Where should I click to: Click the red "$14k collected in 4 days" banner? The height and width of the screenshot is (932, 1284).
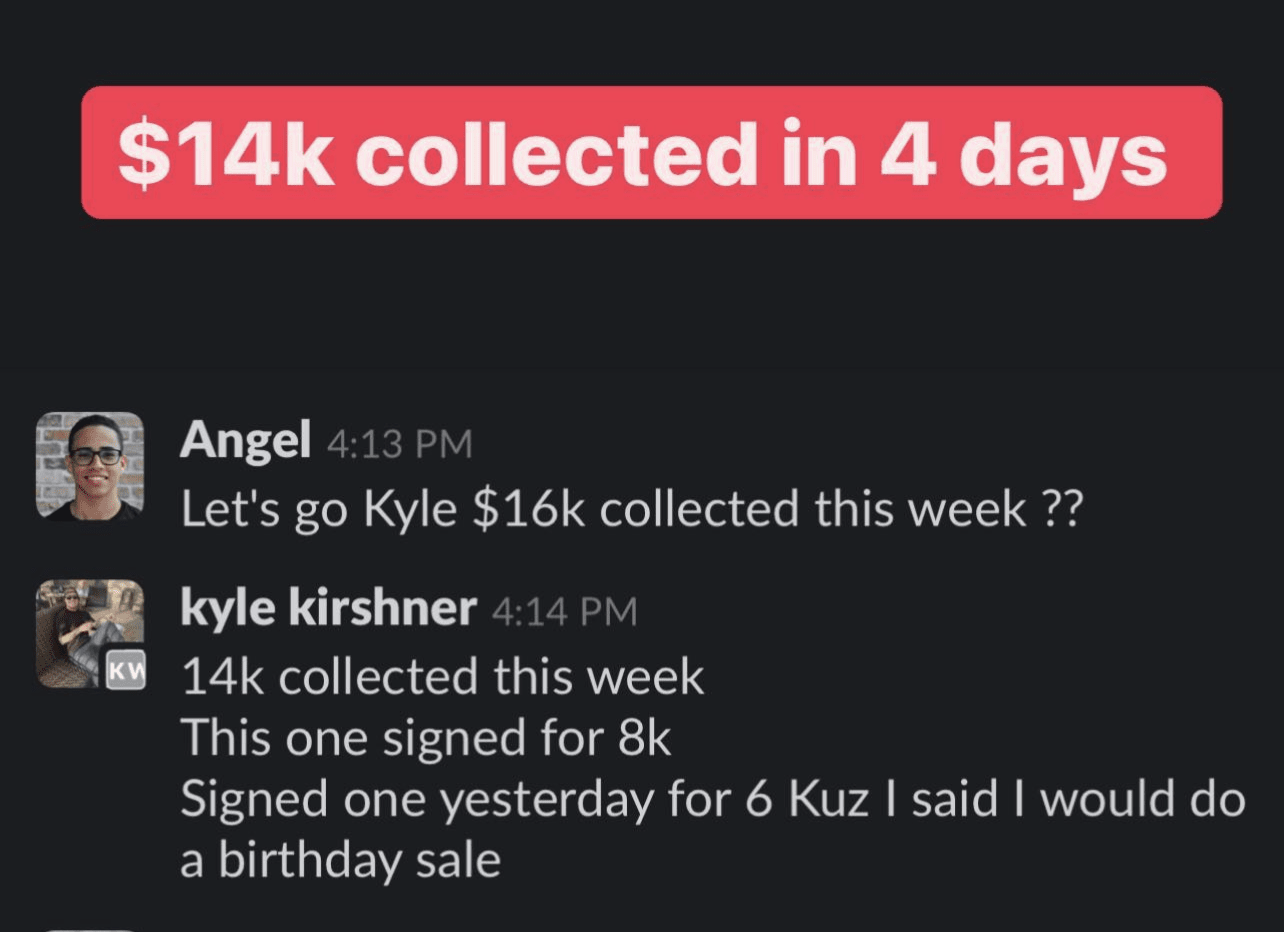[x=651, y=152]
